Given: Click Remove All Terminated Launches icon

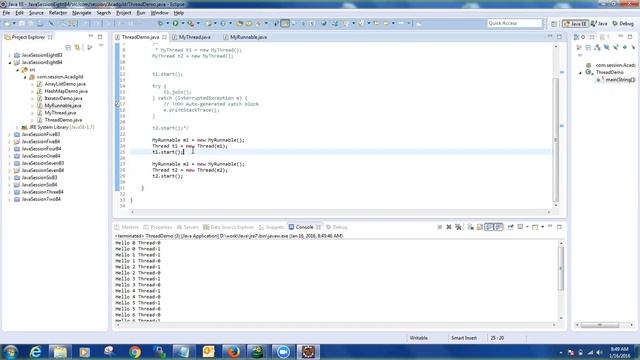Looking at the screenshot, I should [458, 227].
